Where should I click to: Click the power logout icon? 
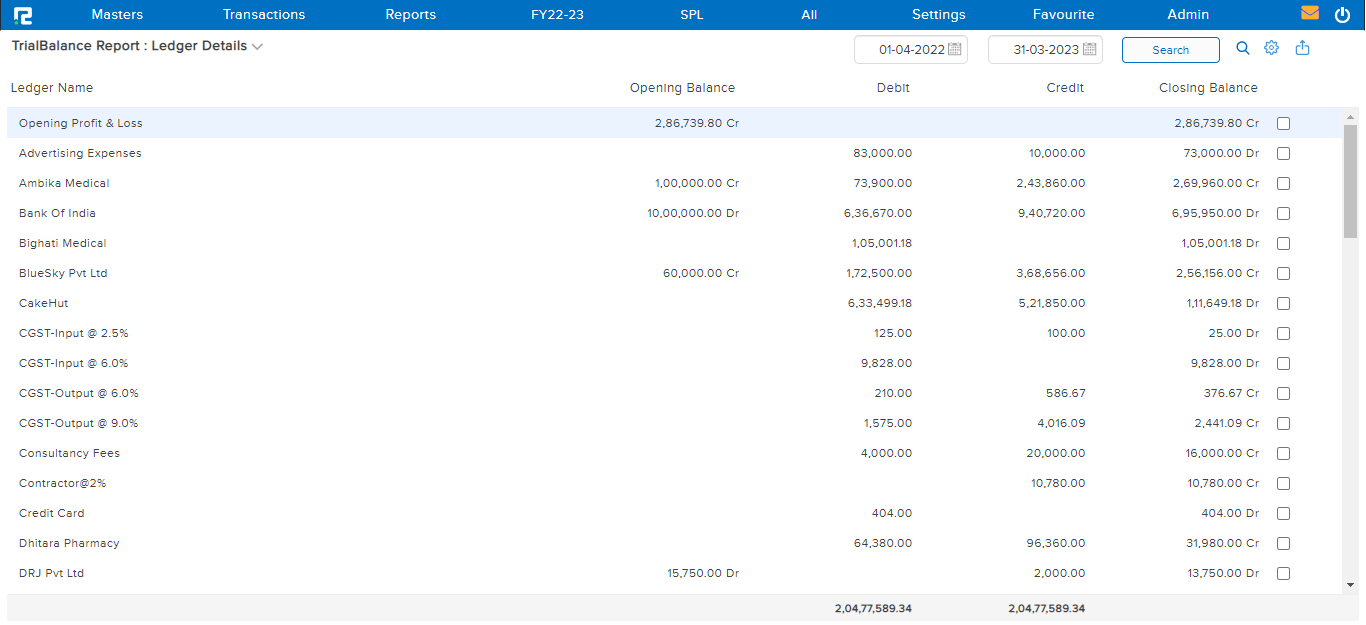1342,14
